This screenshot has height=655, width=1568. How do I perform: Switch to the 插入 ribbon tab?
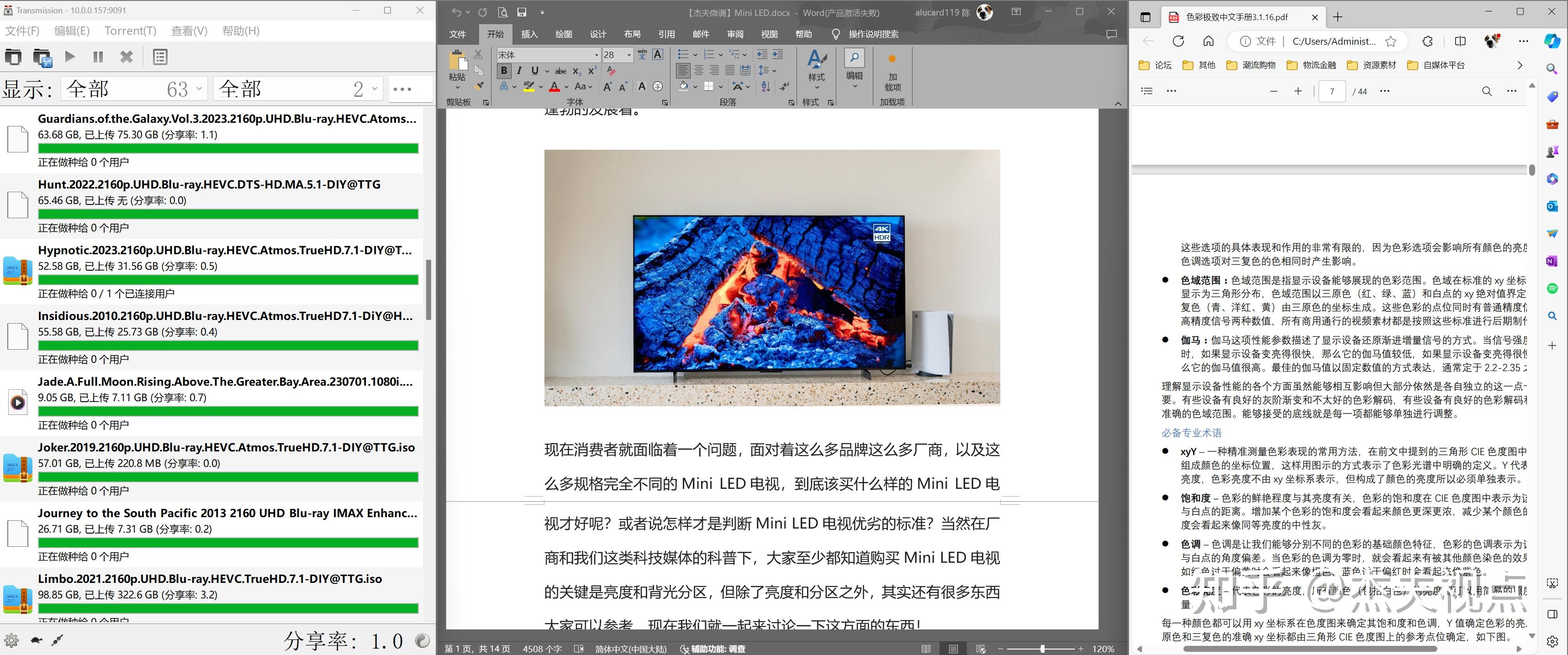pyautogui.click(x=529, y=34)
